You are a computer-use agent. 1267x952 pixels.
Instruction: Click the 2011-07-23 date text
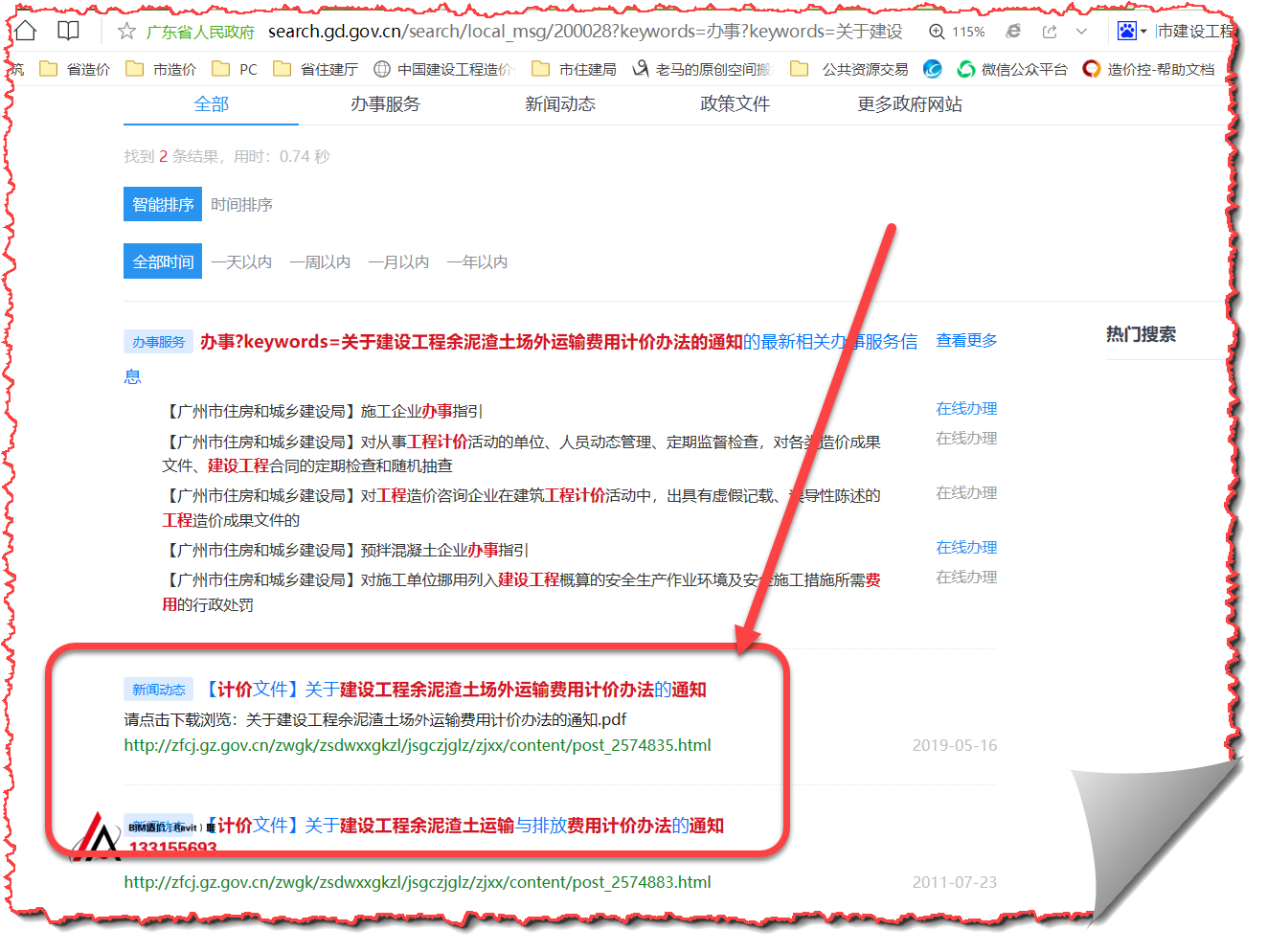pos(954,882)
